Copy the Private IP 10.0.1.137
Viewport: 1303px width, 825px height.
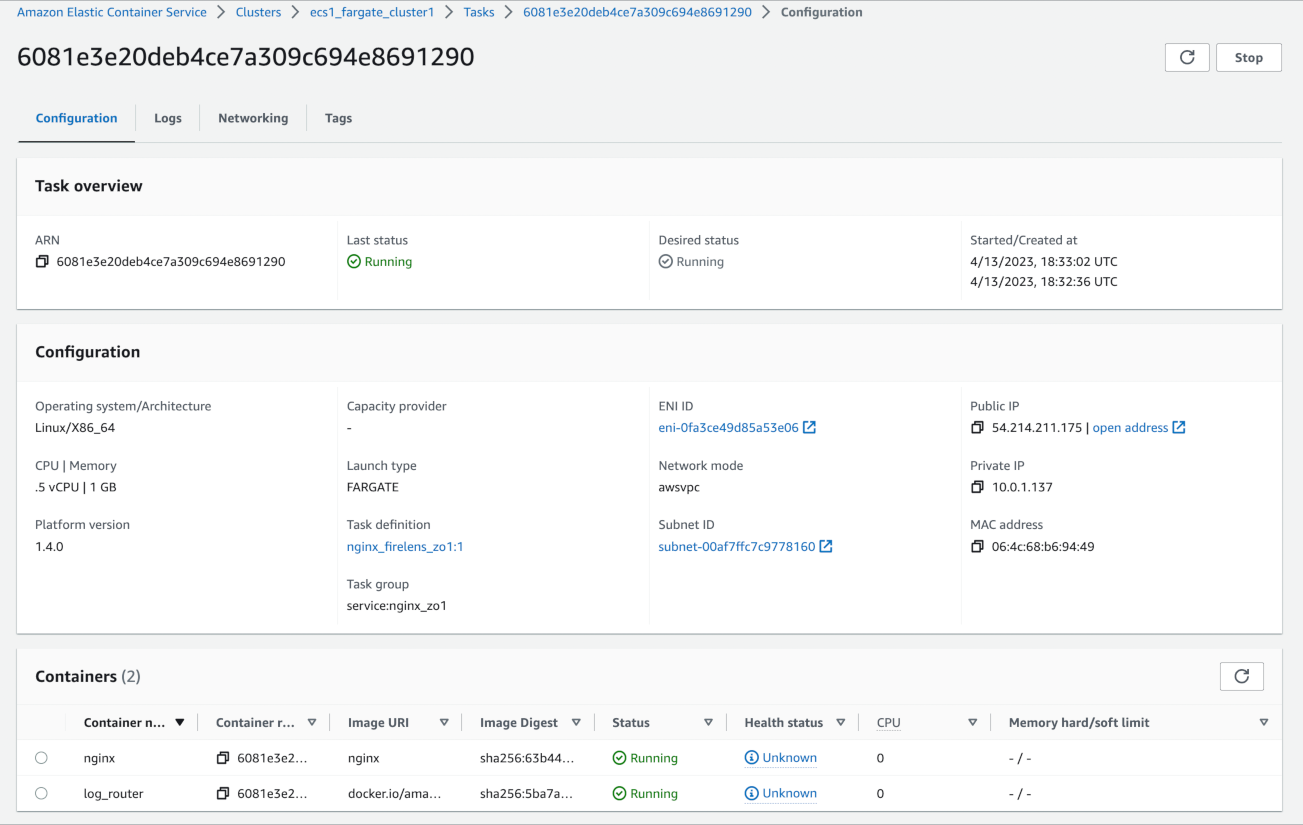point(977,488)
